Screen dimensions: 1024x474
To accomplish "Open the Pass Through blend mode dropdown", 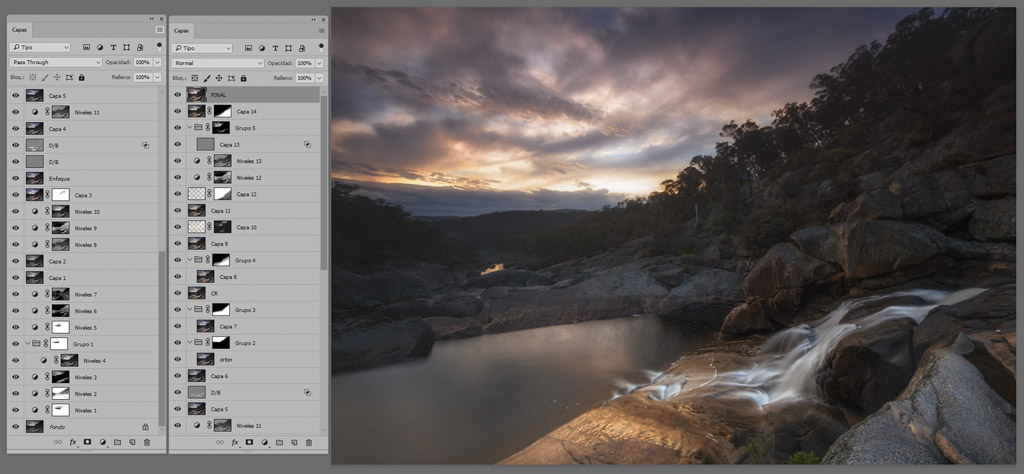I will 56,62.
